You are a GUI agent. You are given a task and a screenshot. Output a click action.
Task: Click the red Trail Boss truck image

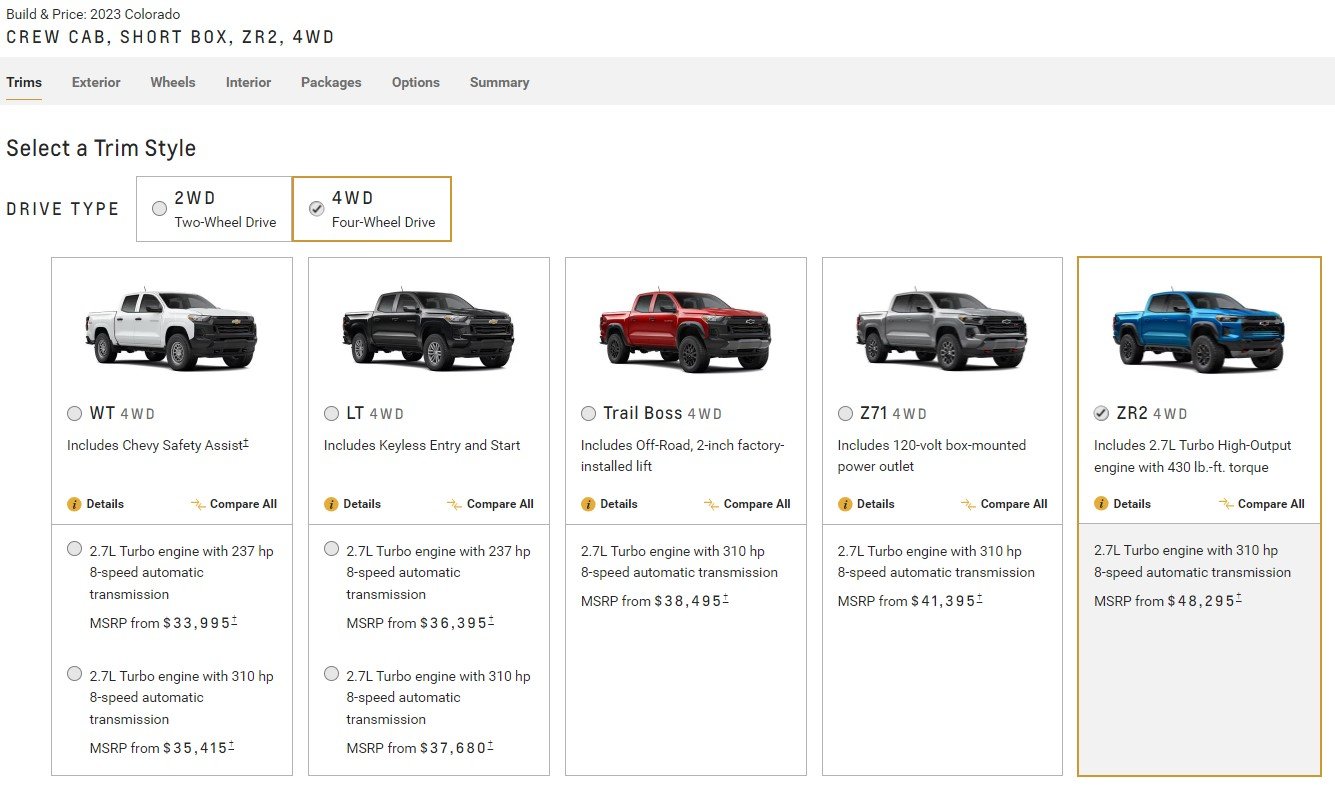(685, 328)
